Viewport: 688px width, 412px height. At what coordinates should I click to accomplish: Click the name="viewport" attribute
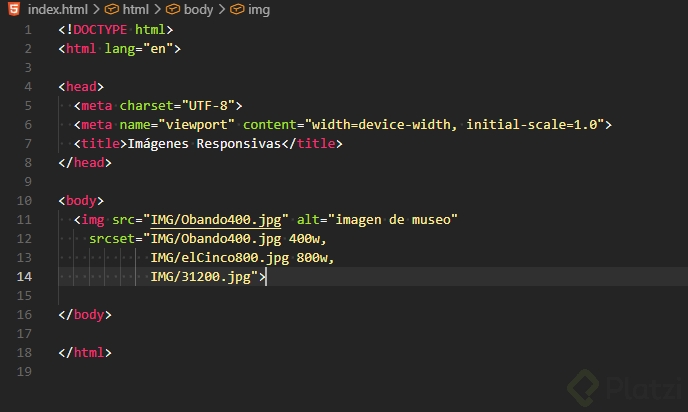(x=177, y=125)
